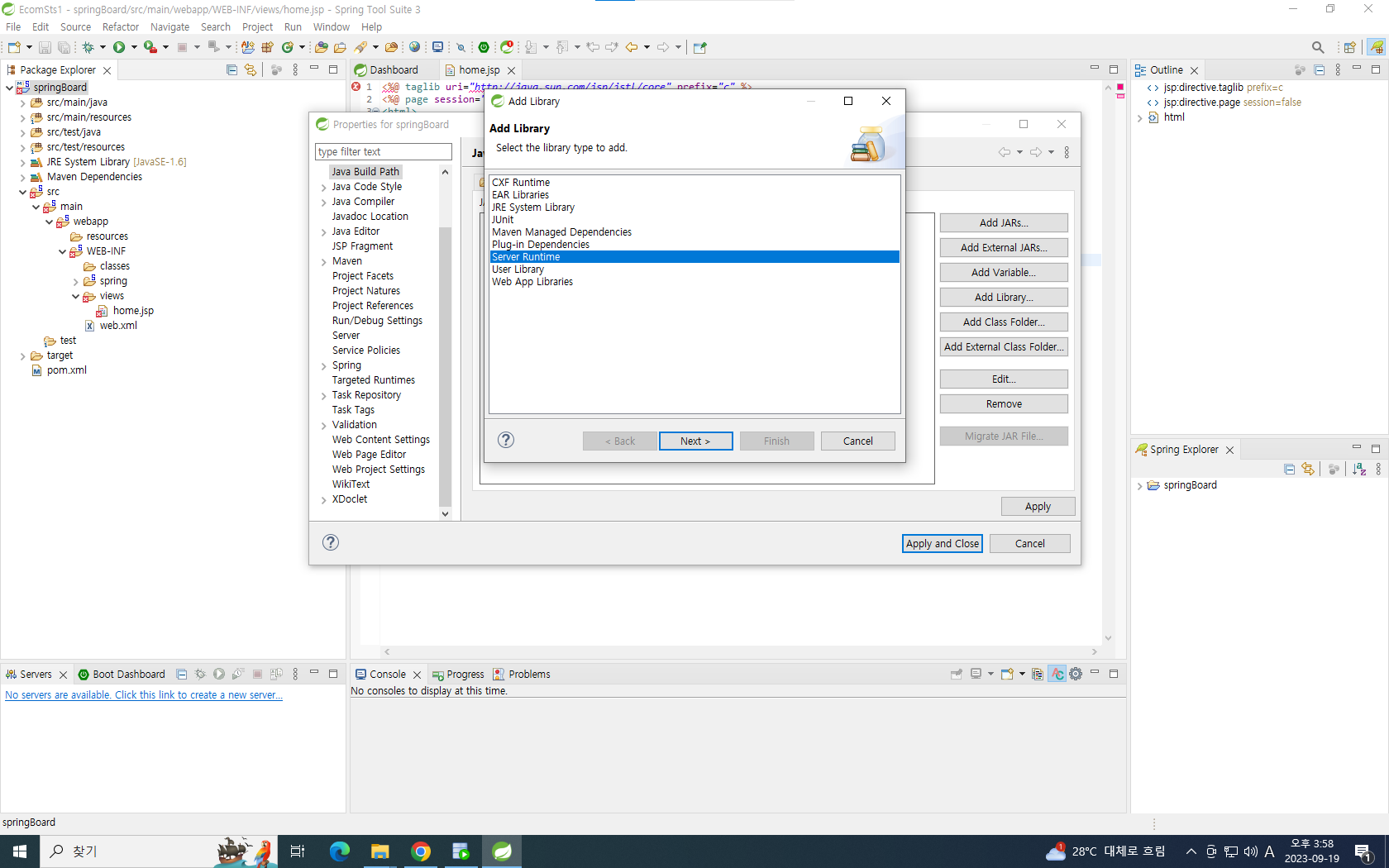Screen dimensions: 1389x868
Task: Select home.jsp file in Package Explorer
Action: click(x=133, y=311)
